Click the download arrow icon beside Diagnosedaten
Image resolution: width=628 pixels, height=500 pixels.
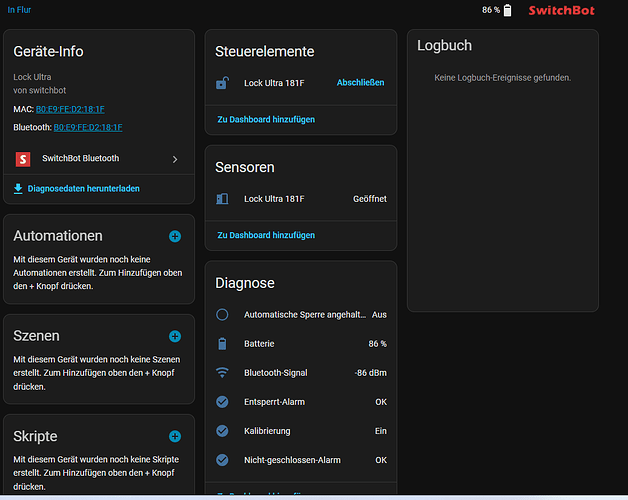(18, 189)
